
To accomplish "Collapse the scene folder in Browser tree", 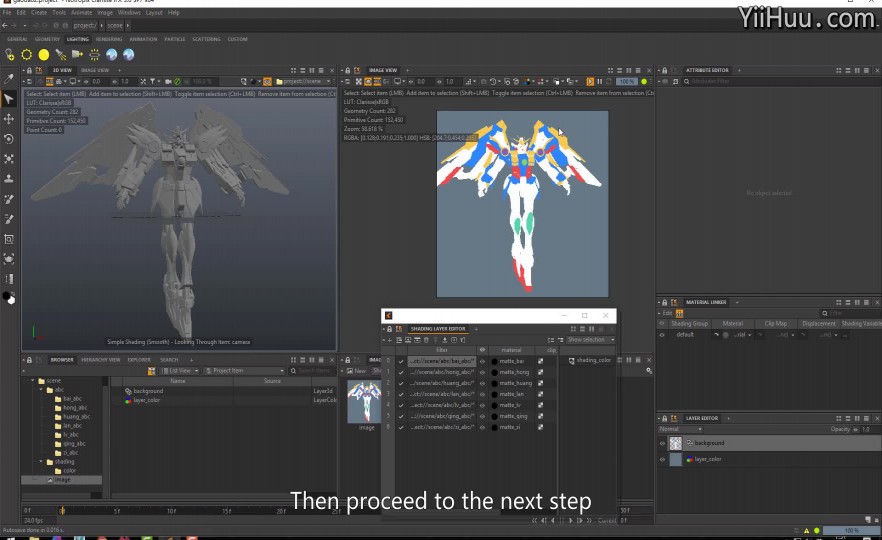I will tap(33, 381).
